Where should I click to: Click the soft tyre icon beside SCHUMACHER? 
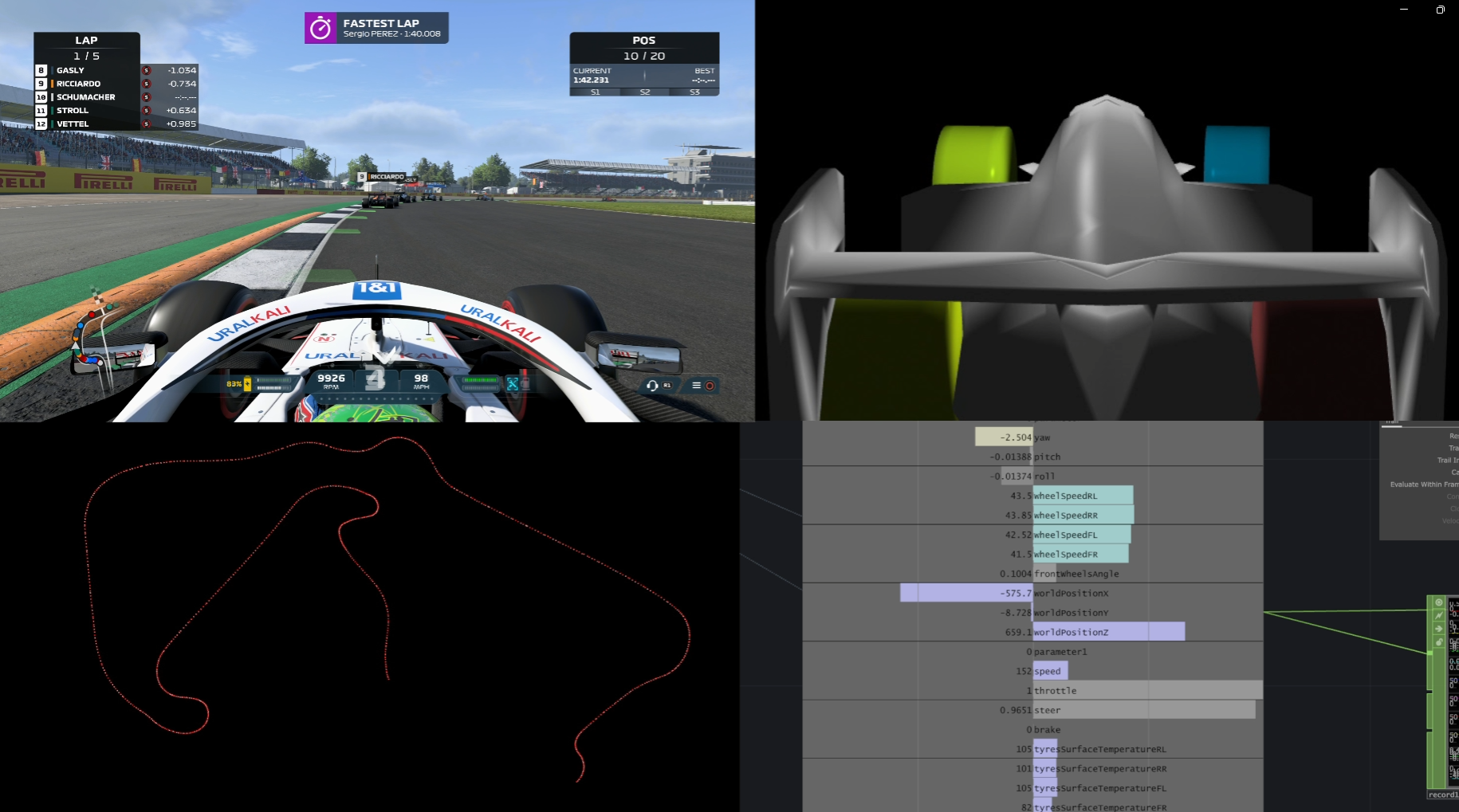coord(146,97)
